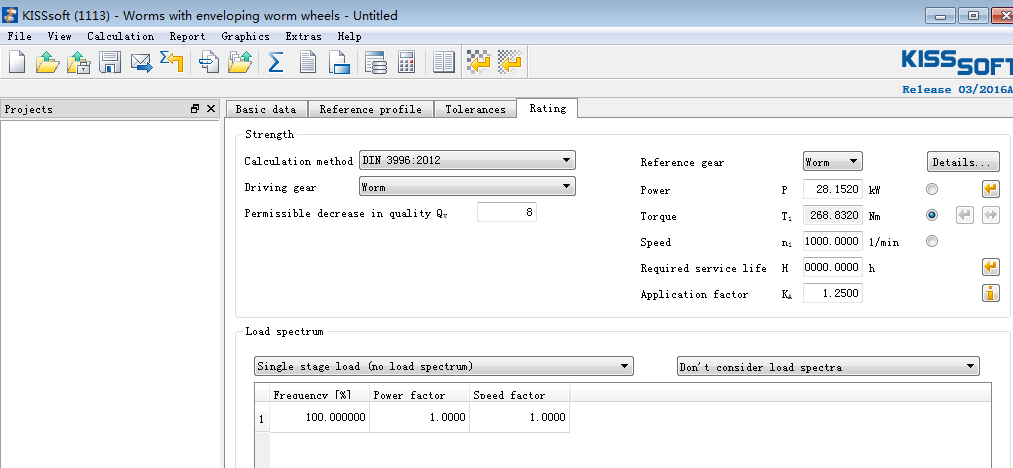Click the New file icon

(x=17, y=63)
